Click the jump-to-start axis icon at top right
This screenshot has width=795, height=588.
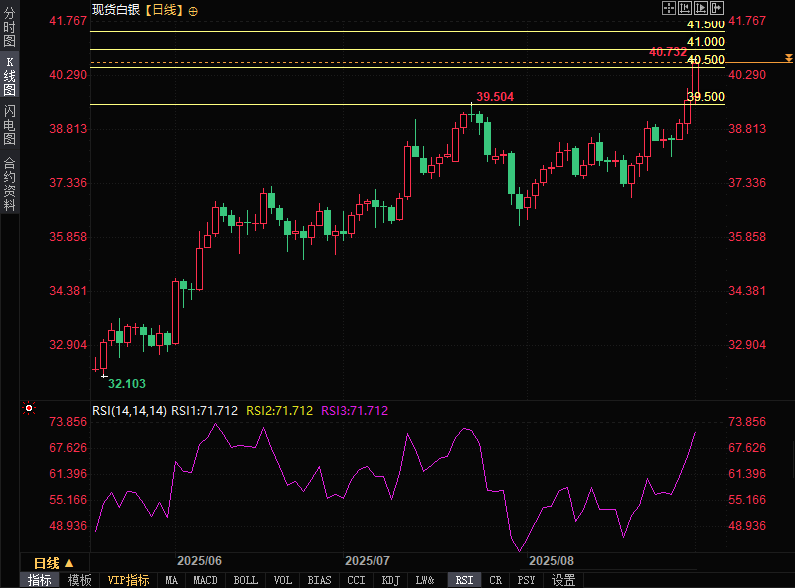click(685, 8)
